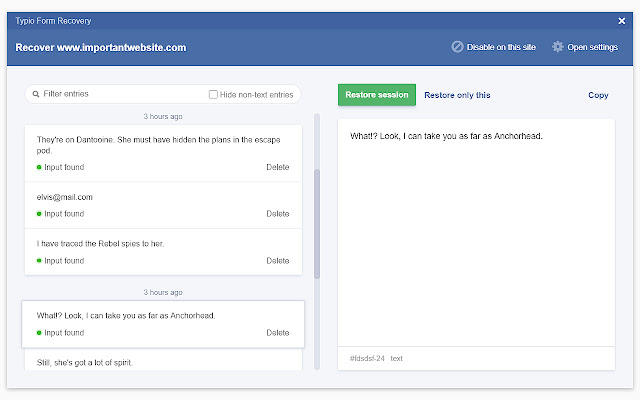Delete the Dantooine plans entry
This screenshot has width=640, height=400.
[x=277, y=167]
